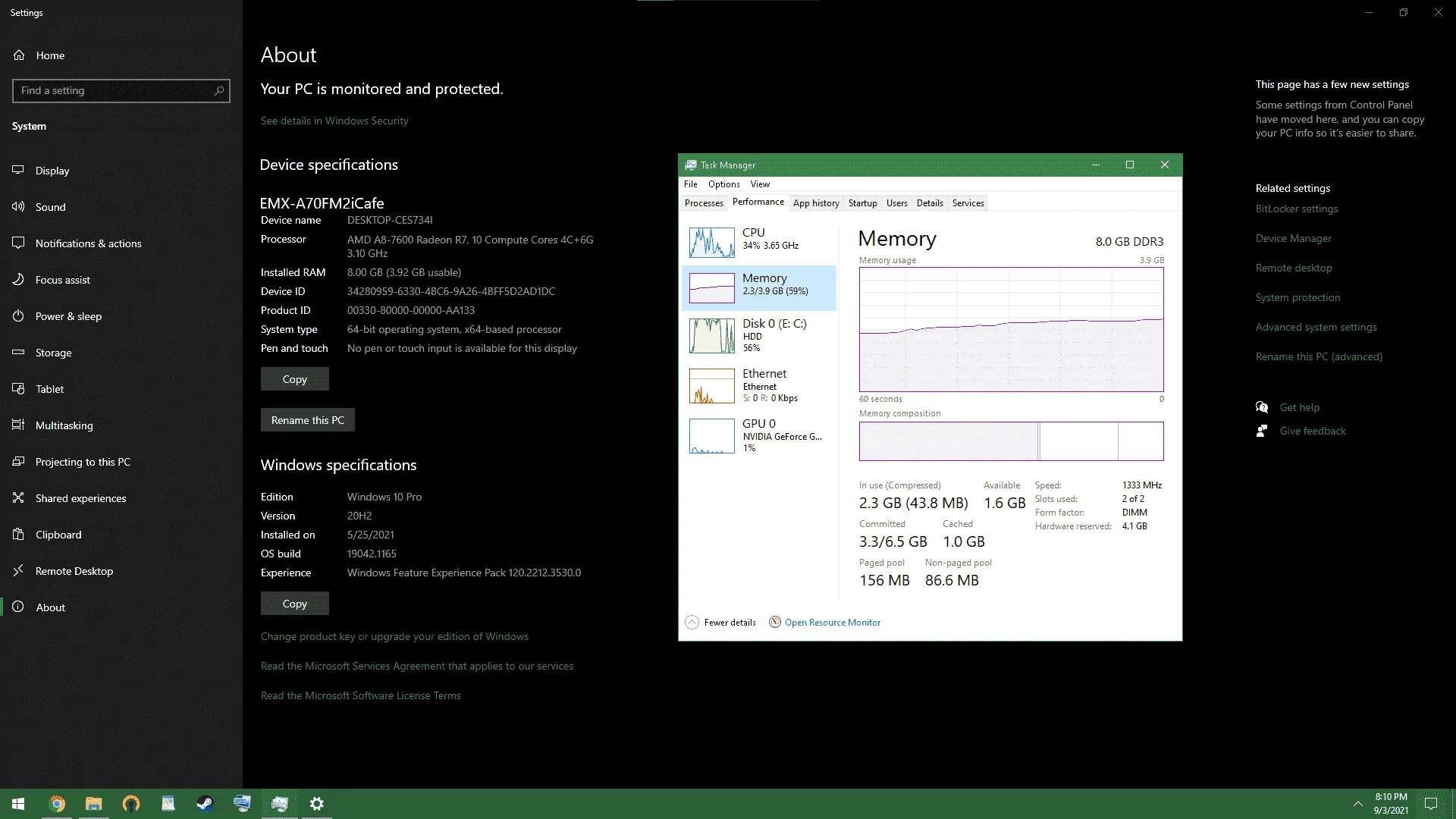Switch to the App history tab
Screen dimensions: 1456x819
[816, 203]
